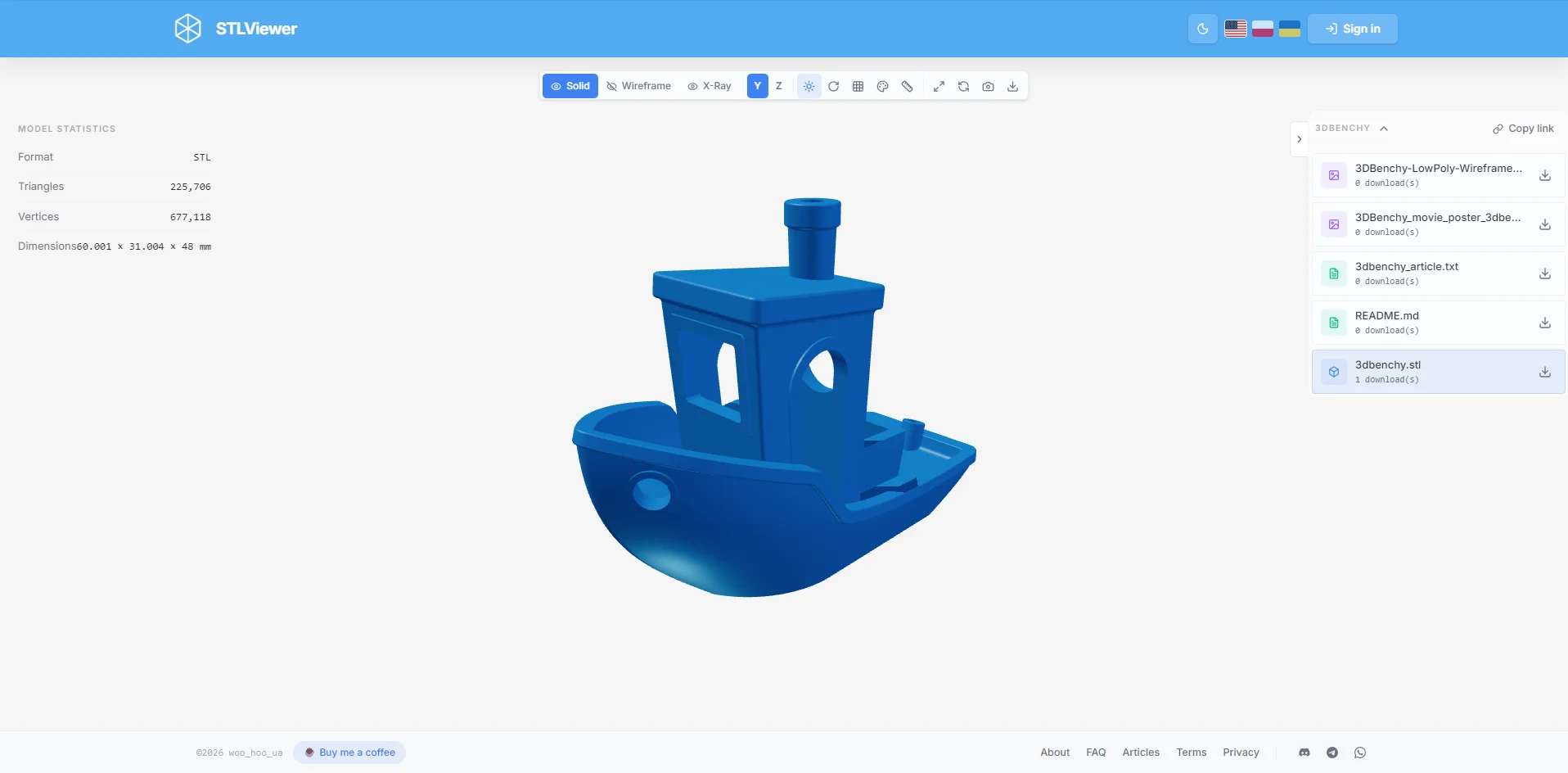Toggle dark mode moon icon

[x=1203, y=29]
